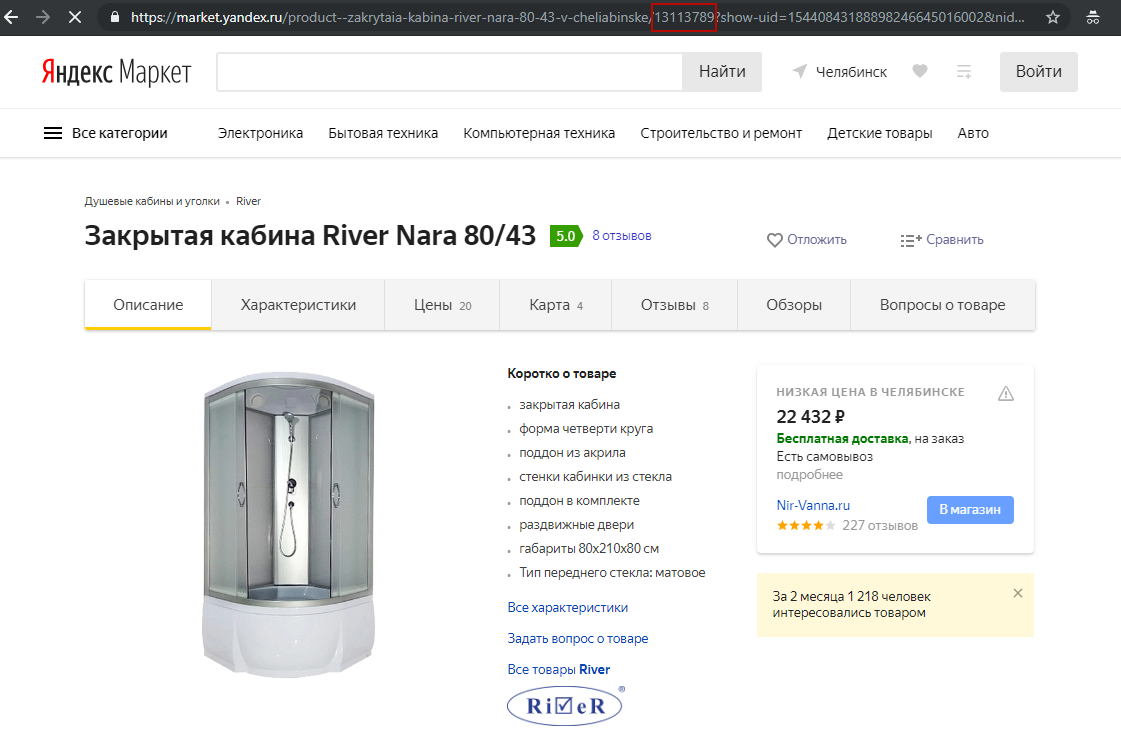Screen dimensions: 1121x737
Task: Click the search input field
Action: click(x=450, y=71)
